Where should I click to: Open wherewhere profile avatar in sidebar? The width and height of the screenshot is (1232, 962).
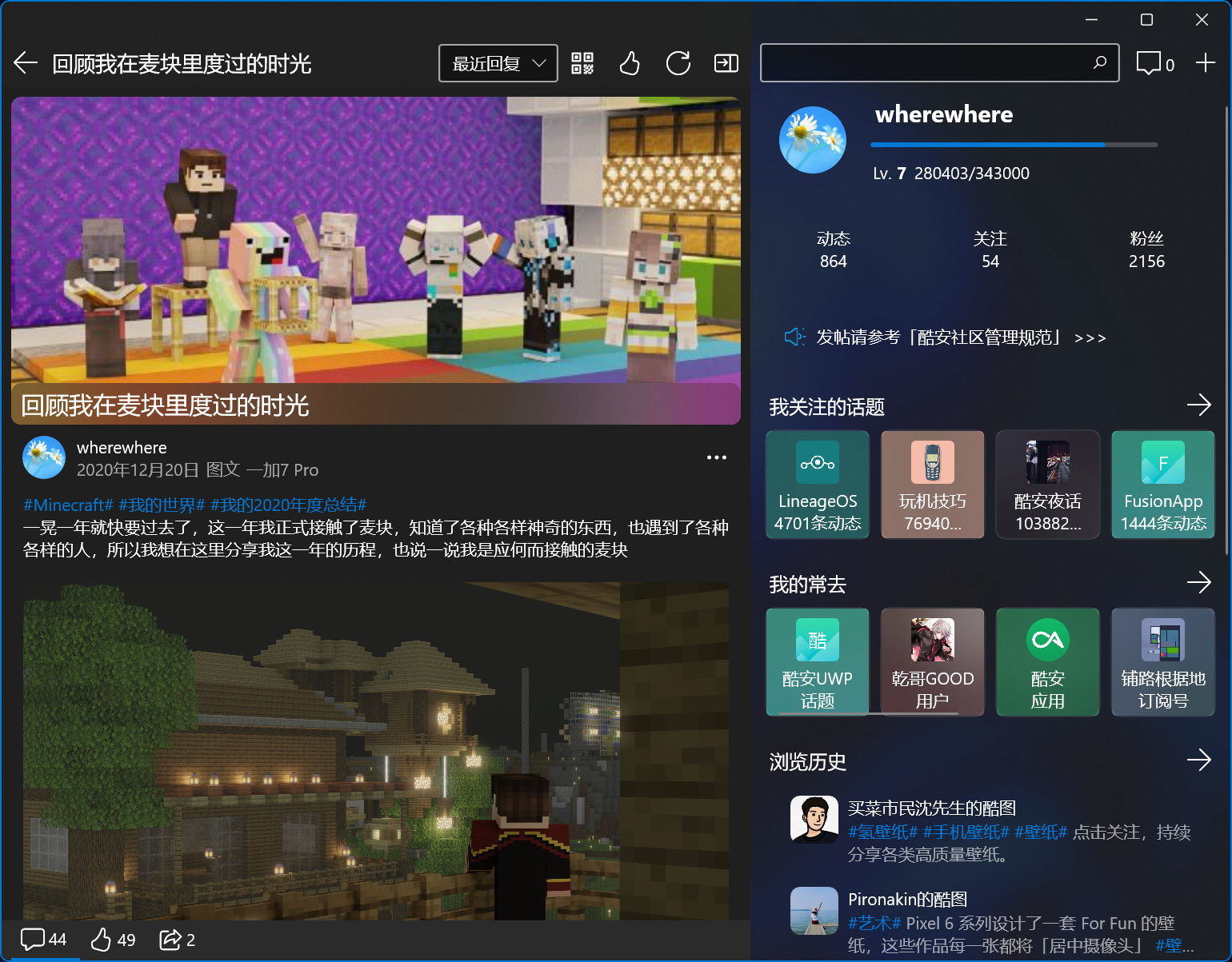click(x=813, y=140)
